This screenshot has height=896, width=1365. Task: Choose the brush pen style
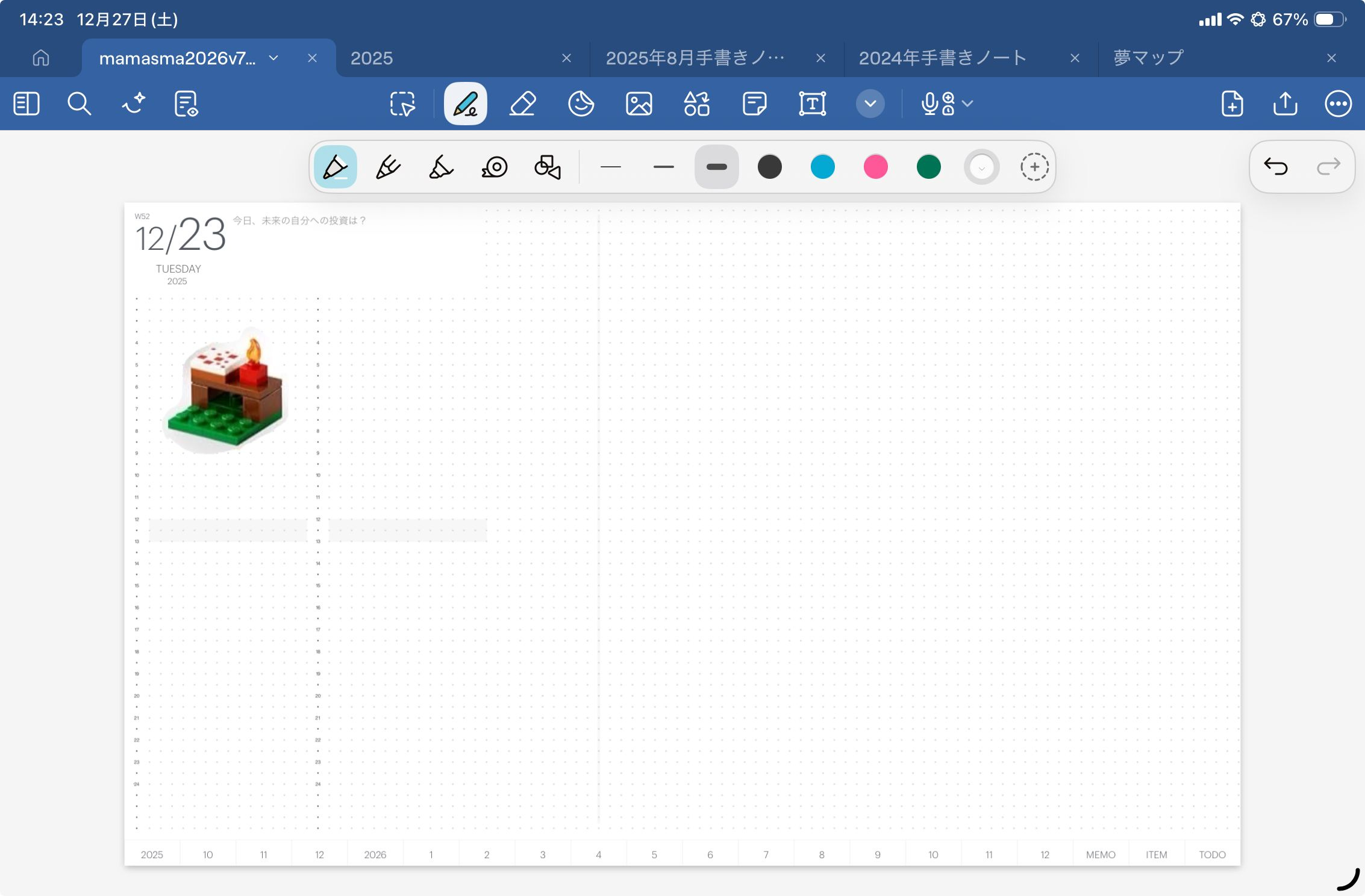click(x=440, y=167)
